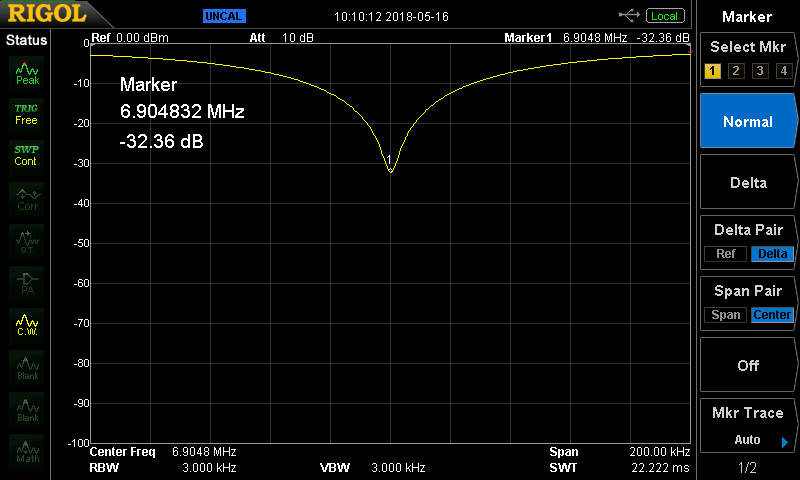
Task: Click the SWT 22.222 ms value
Action: pyautogui.click(x=660, y=468)
